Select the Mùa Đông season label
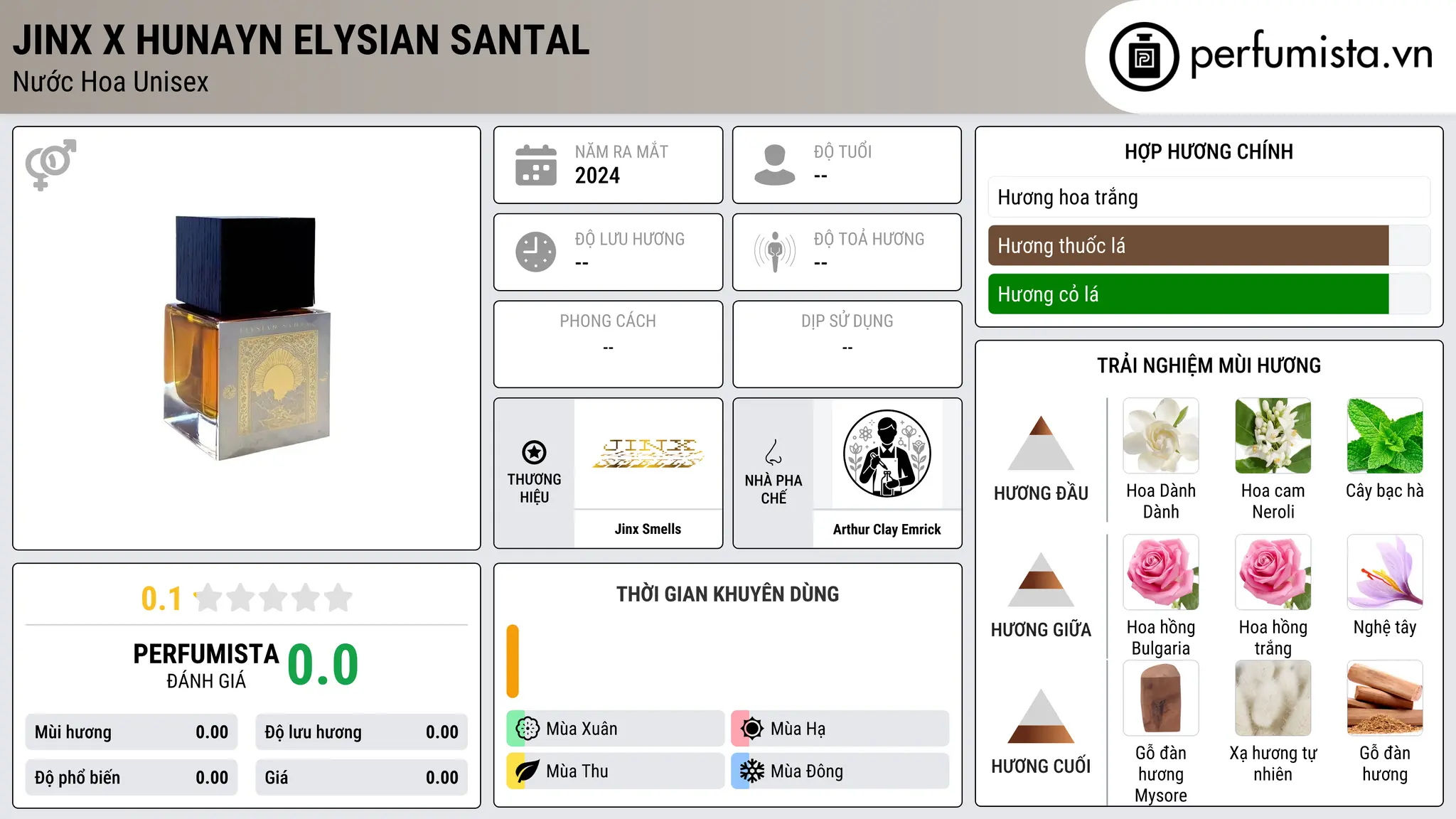Screen dimensions: 1456x819 807,771
